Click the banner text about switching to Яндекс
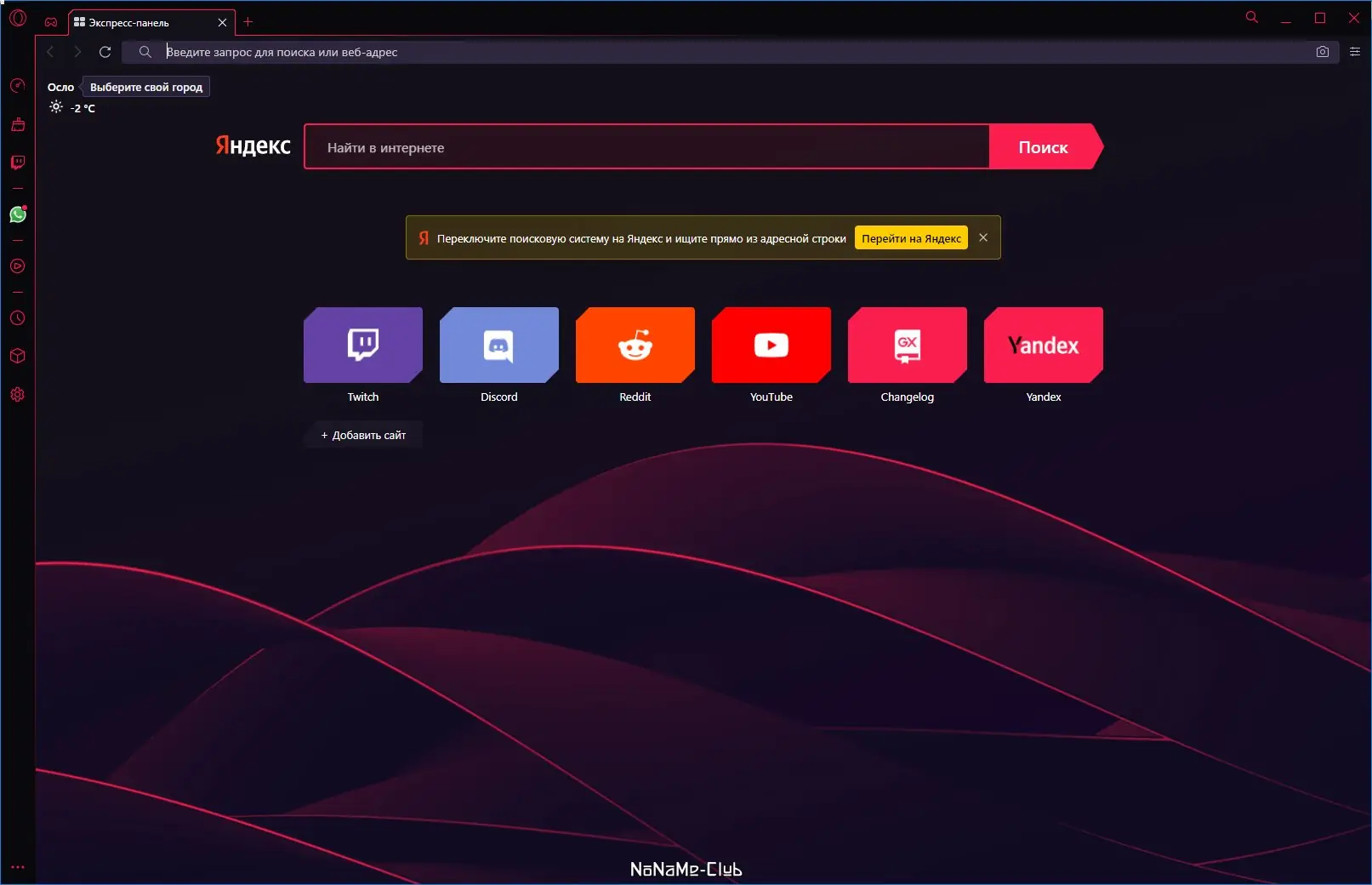The image size is (1372, 885). pyautogui.click(x=641, y=238)
